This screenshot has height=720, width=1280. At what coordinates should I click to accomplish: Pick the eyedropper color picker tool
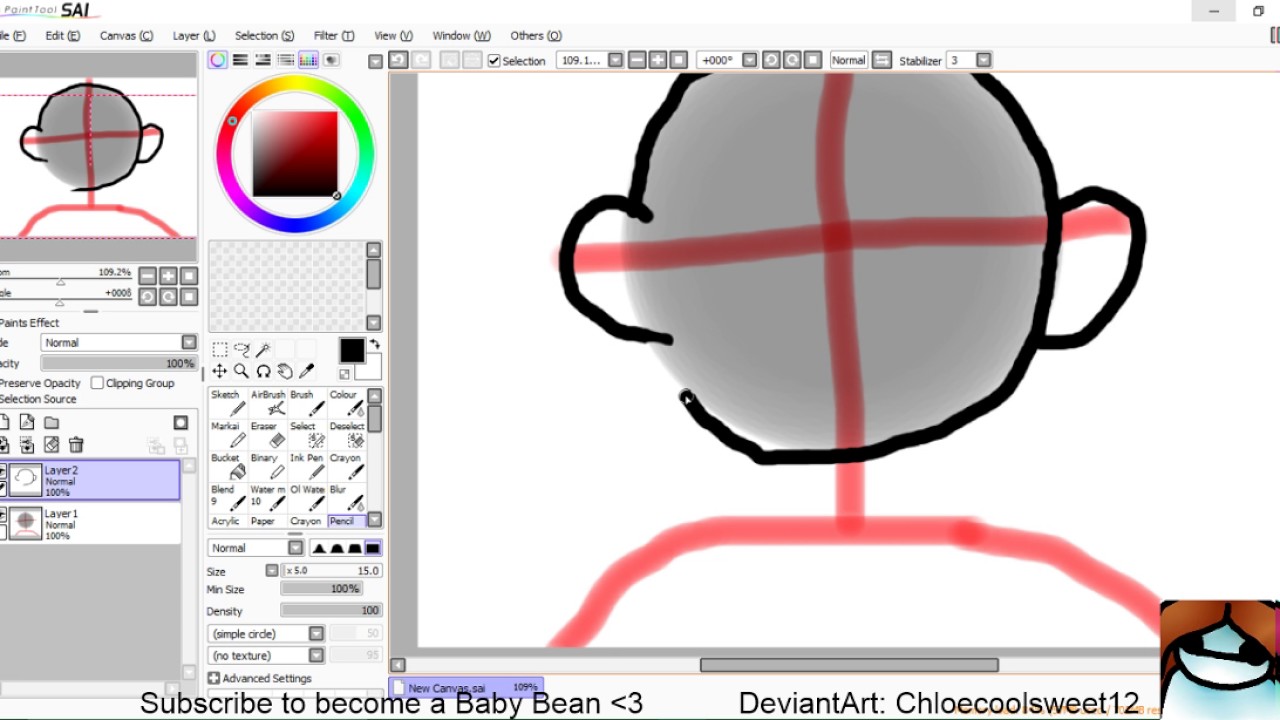pos(307,372)
